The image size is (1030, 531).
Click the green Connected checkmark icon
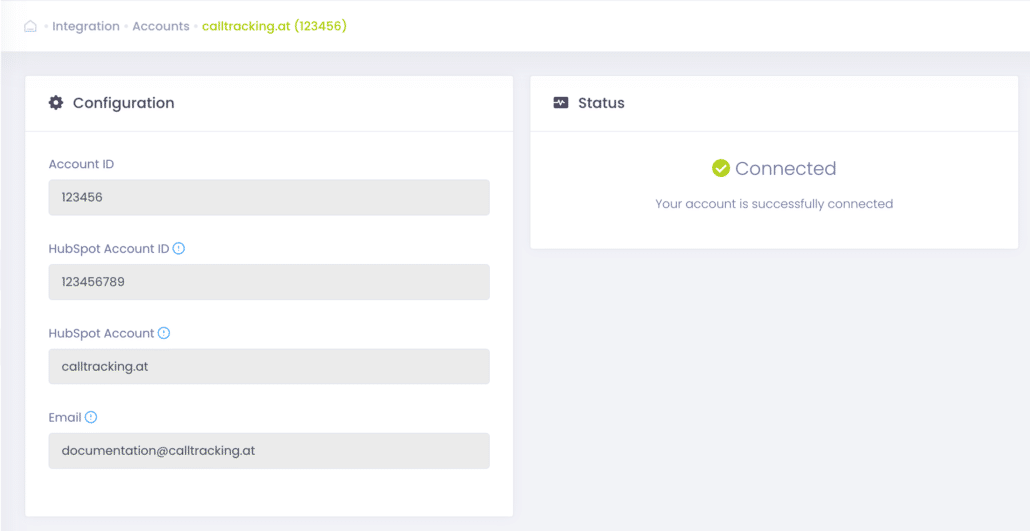tap(720, 169)
